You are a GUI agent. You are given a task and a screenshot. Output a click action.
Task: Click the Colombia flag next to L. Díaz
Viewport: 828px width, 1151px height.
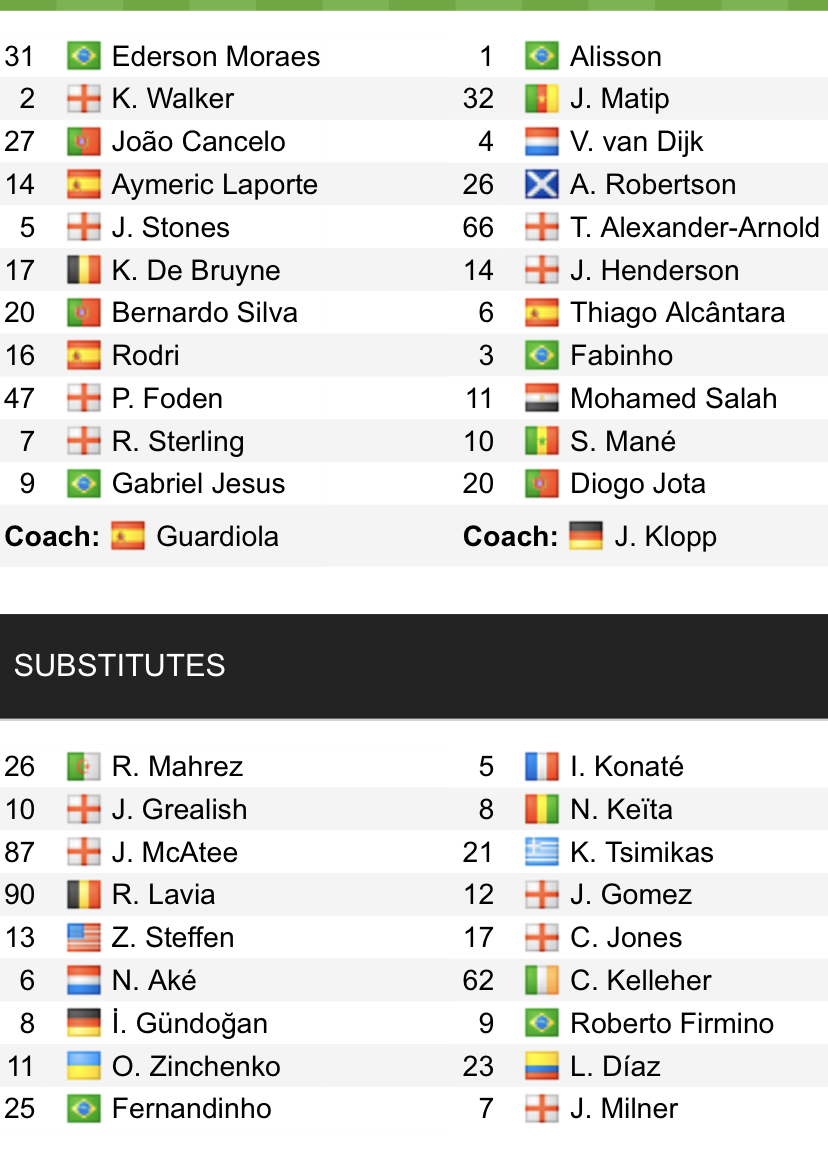(541, 1066)
